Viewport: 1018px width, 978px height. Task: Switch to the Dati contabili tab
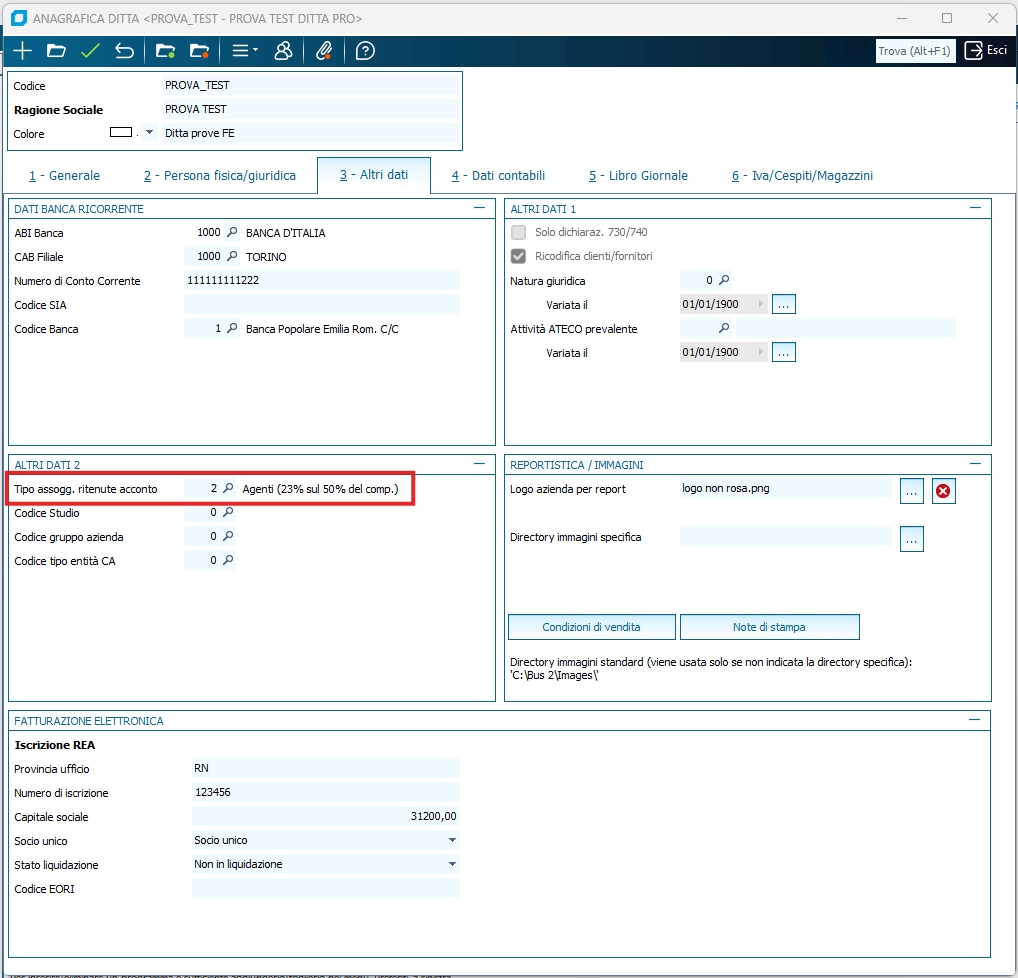pos(498,175)
